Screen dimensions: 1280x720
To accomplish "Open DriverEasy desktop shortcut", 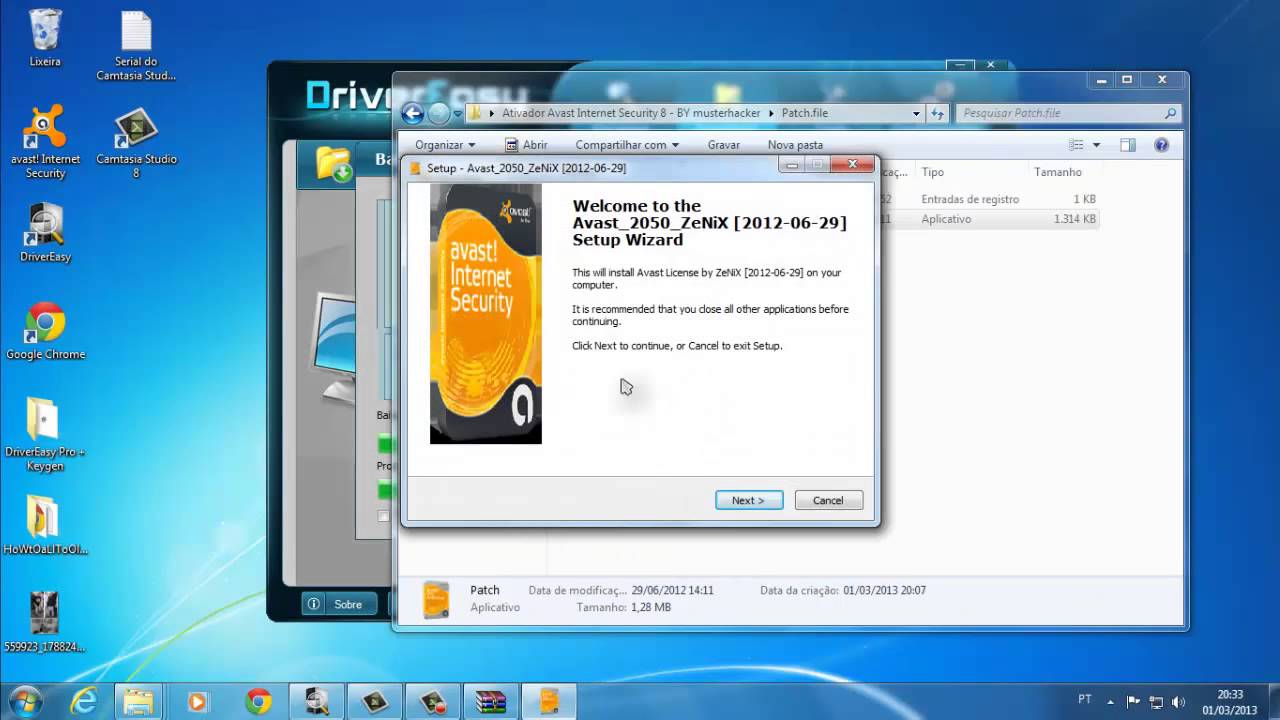I will coord(45,232).
